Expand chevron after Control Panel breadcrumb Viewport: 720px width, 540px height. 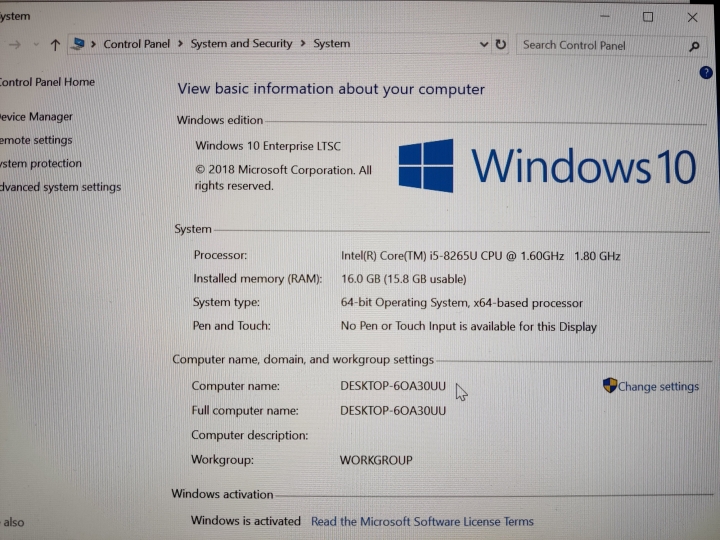180,44
